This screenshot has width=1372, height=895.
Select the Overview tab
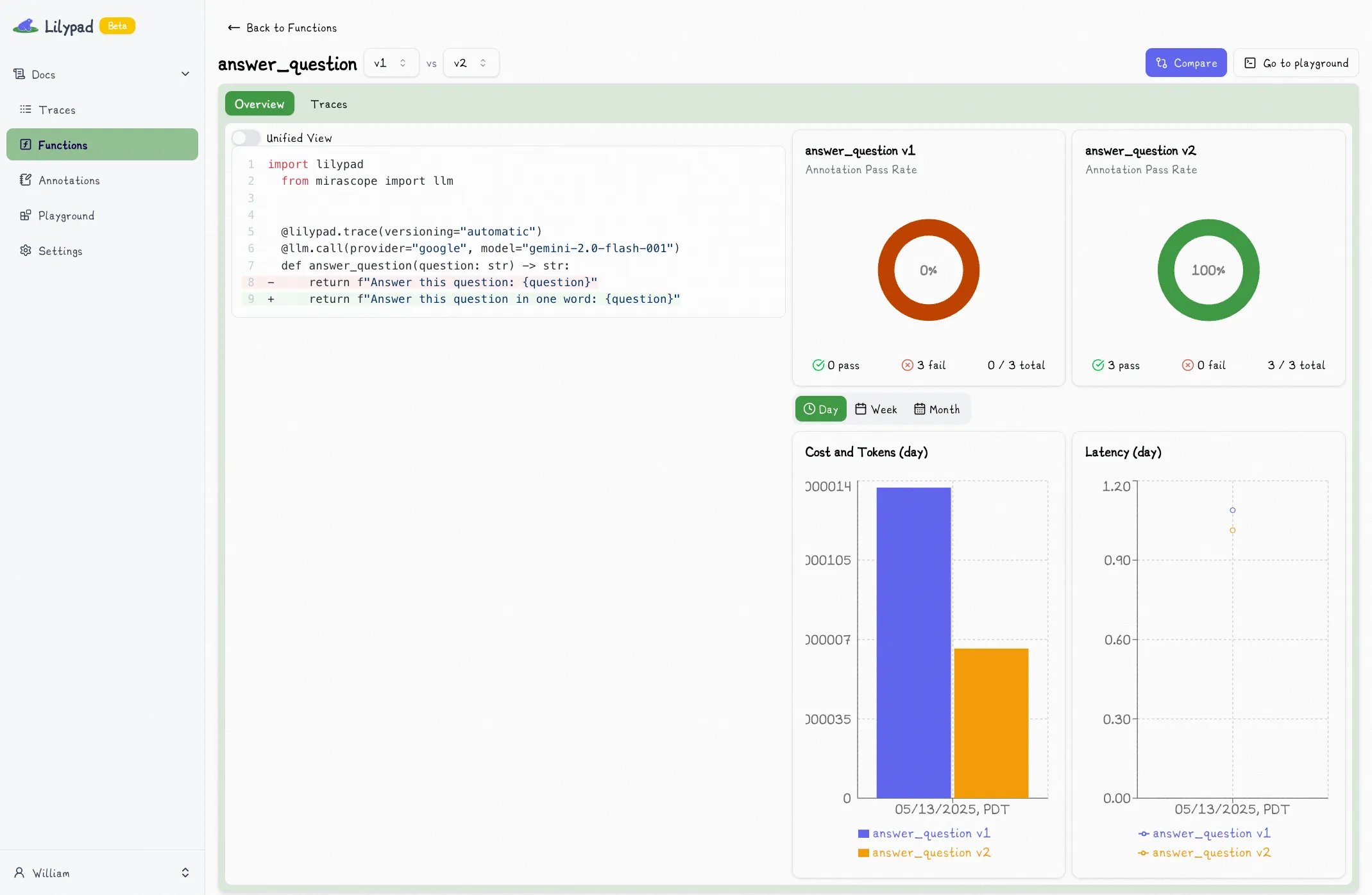[259, 104]
